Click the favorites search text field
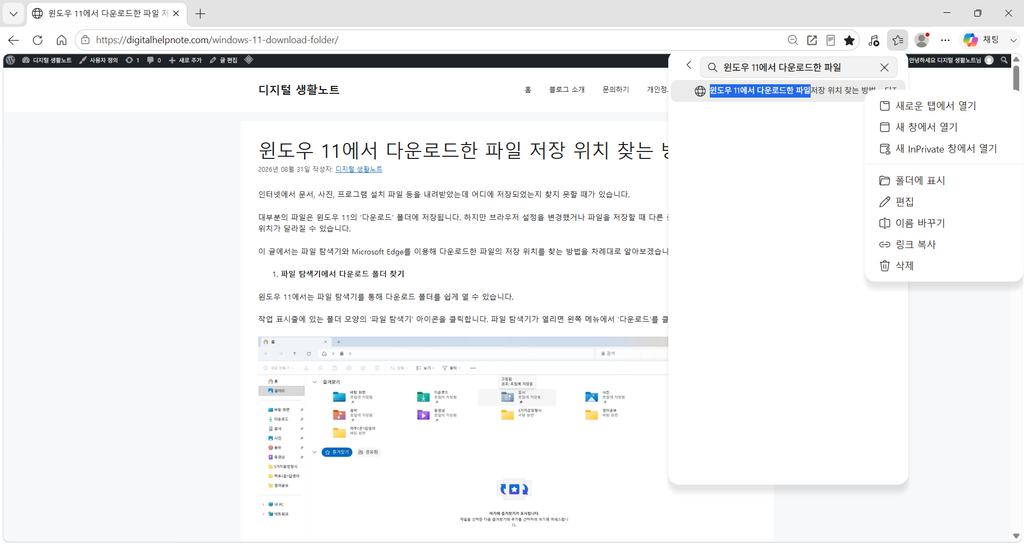This screenshot has height=544, width=1024. pyautogui.click(x=798, y=67)
